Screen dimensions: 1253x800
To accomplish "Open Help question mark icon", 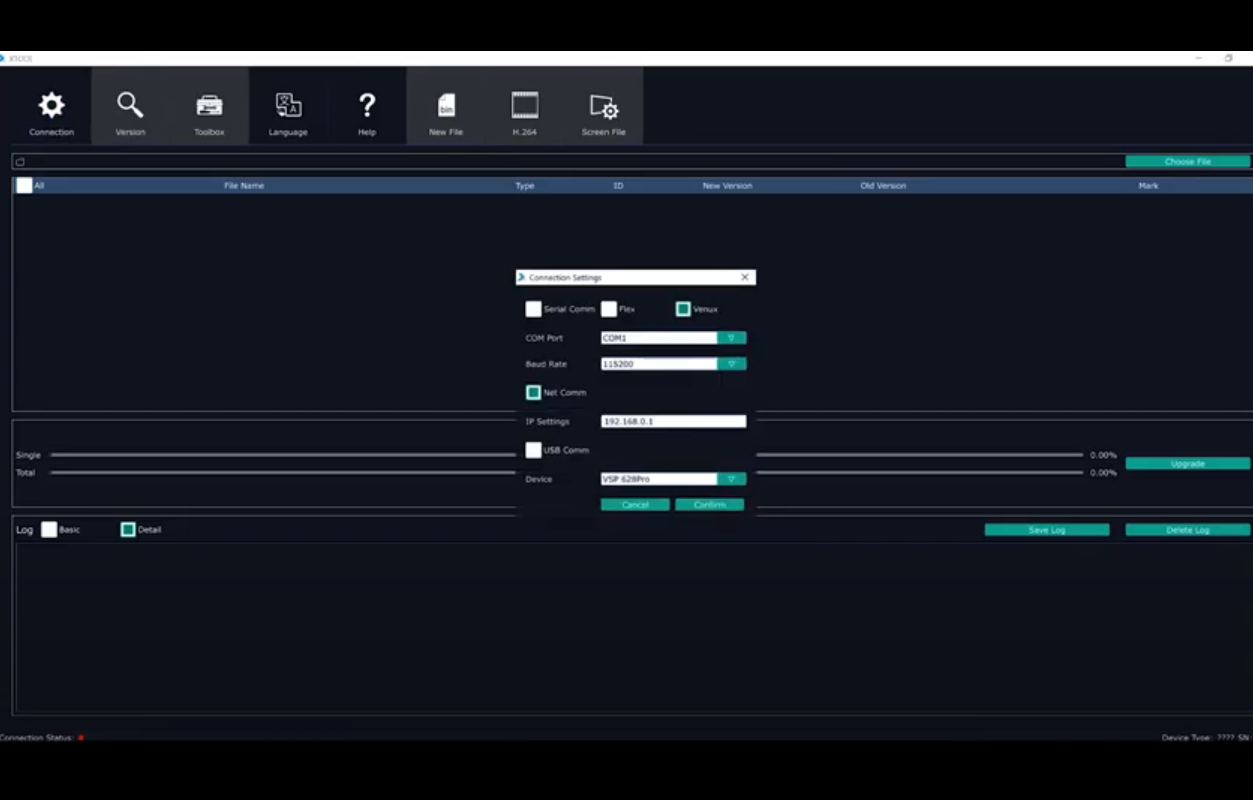I will coord(367,106).
